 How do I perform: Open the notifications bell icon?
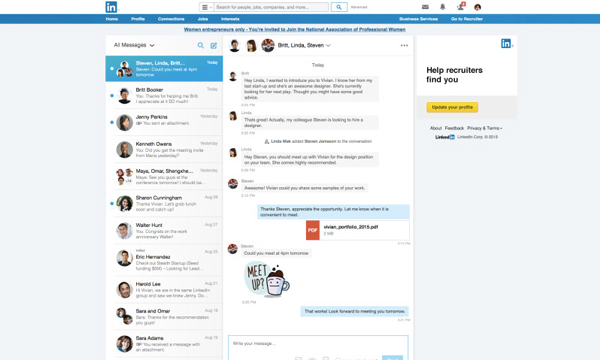pos(442,7)
